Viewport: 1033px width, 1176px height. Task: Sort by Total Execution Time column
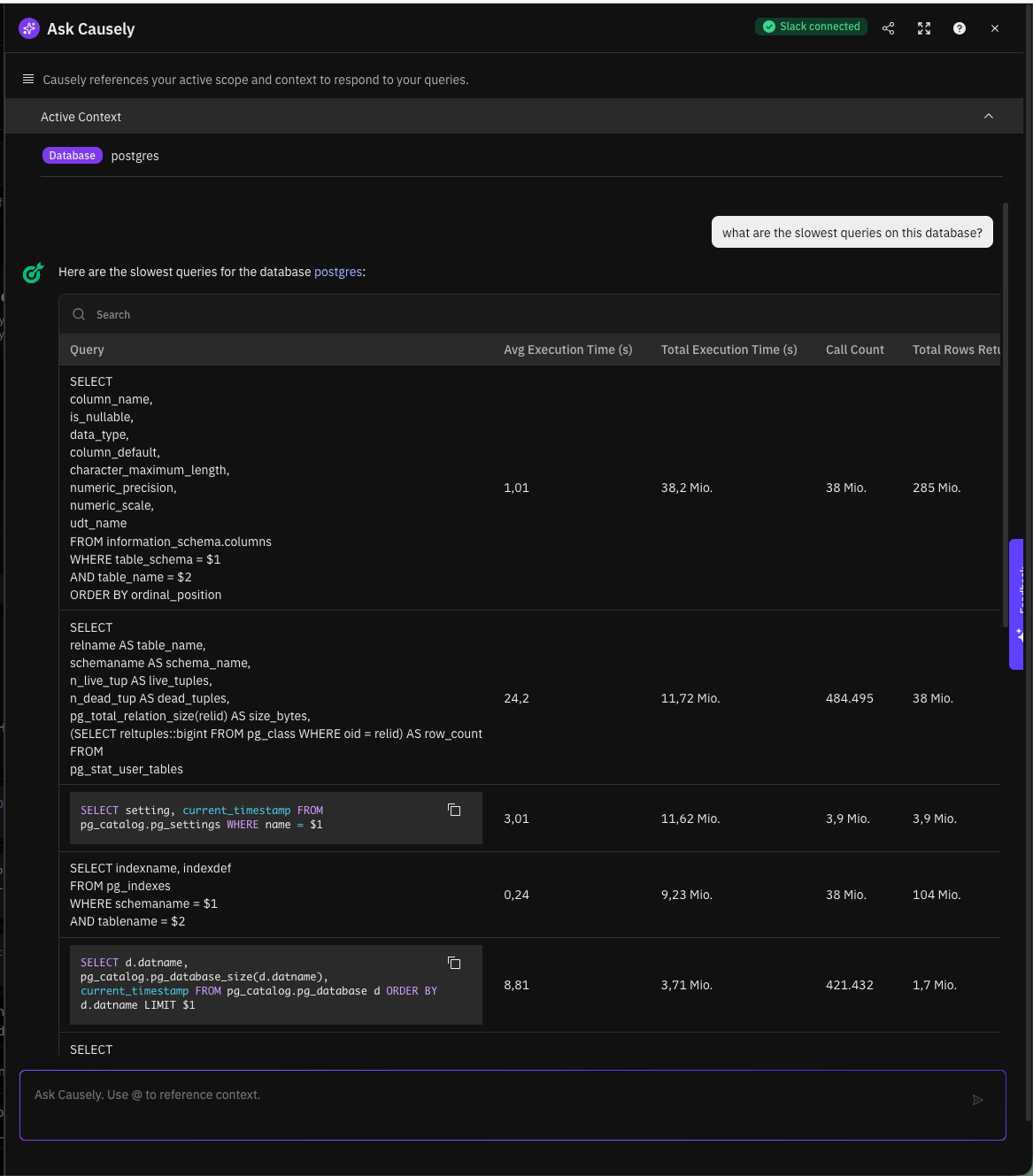728,350
